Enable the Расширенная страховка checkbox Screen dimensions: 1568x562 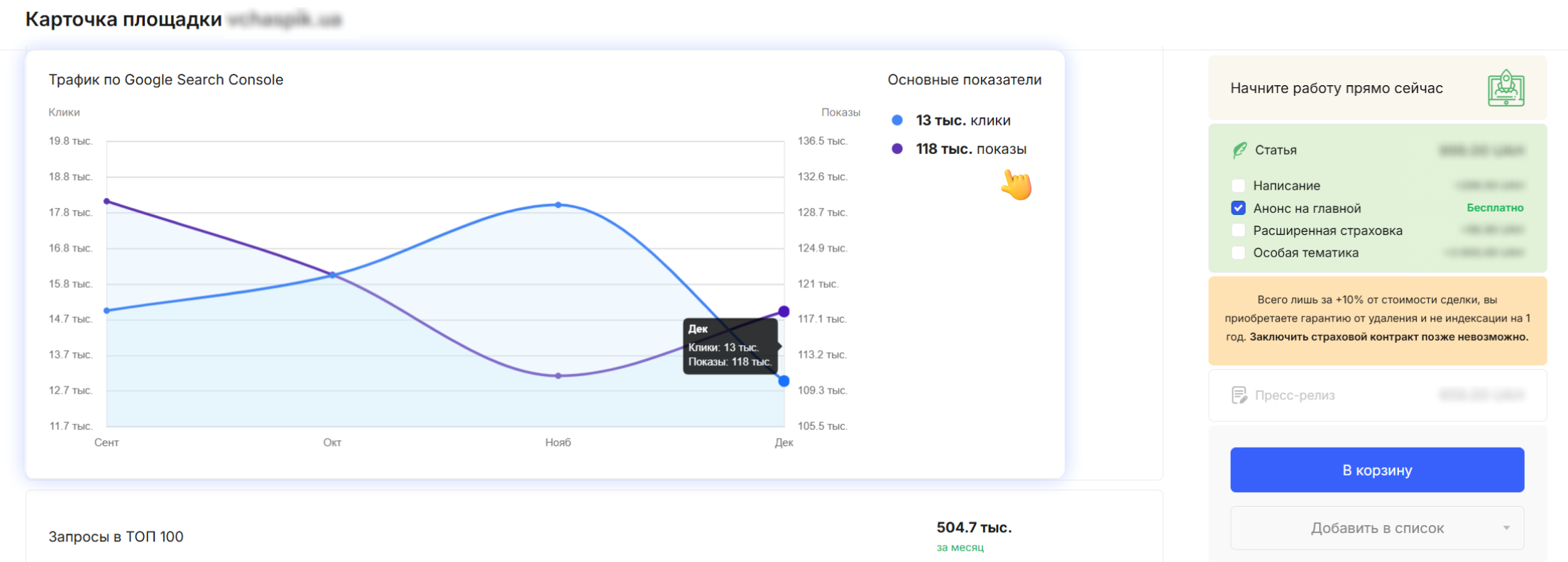click(x=1239, y=230)
